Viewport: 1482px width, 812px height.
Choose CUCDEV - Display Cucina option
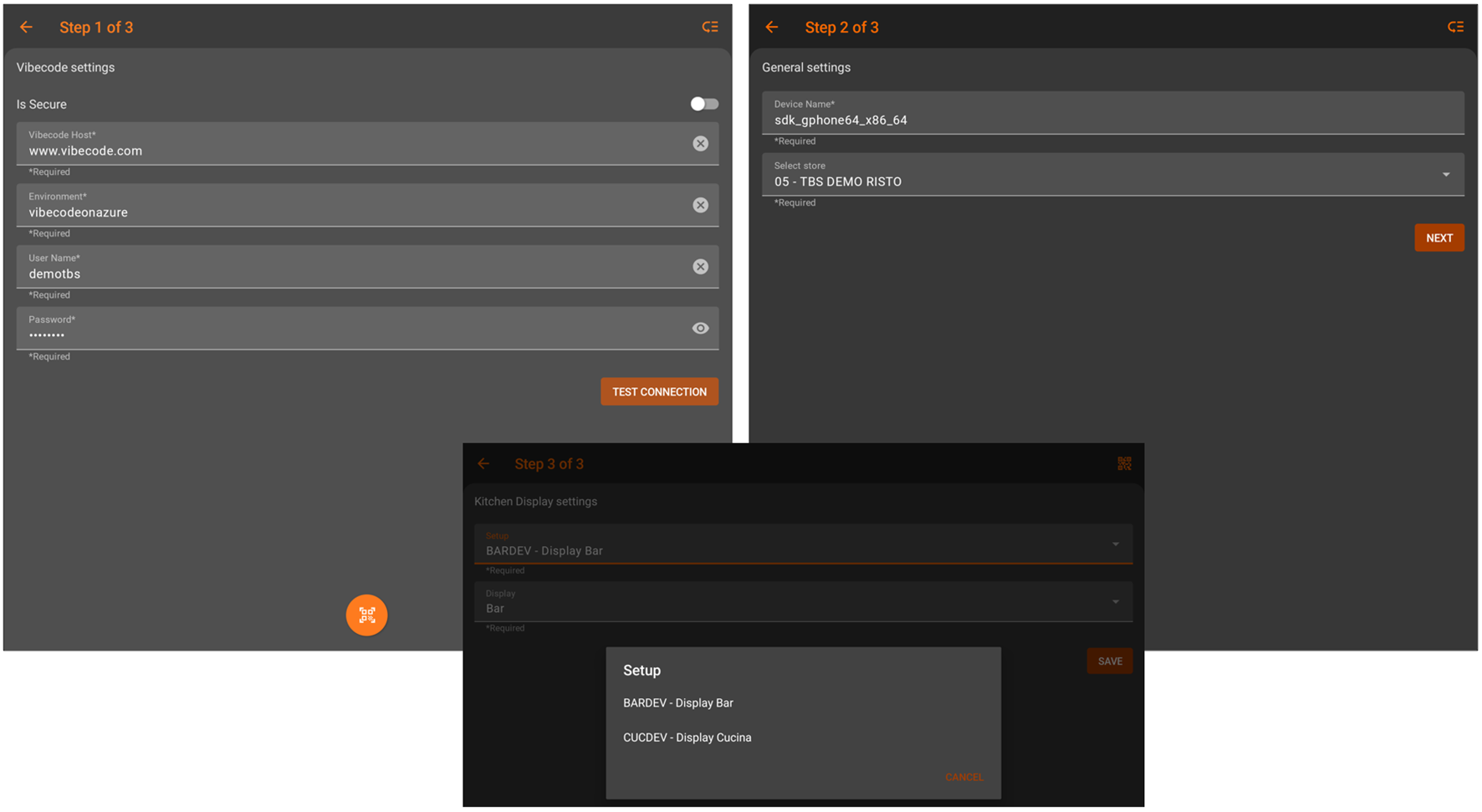[x=687, y=738]
